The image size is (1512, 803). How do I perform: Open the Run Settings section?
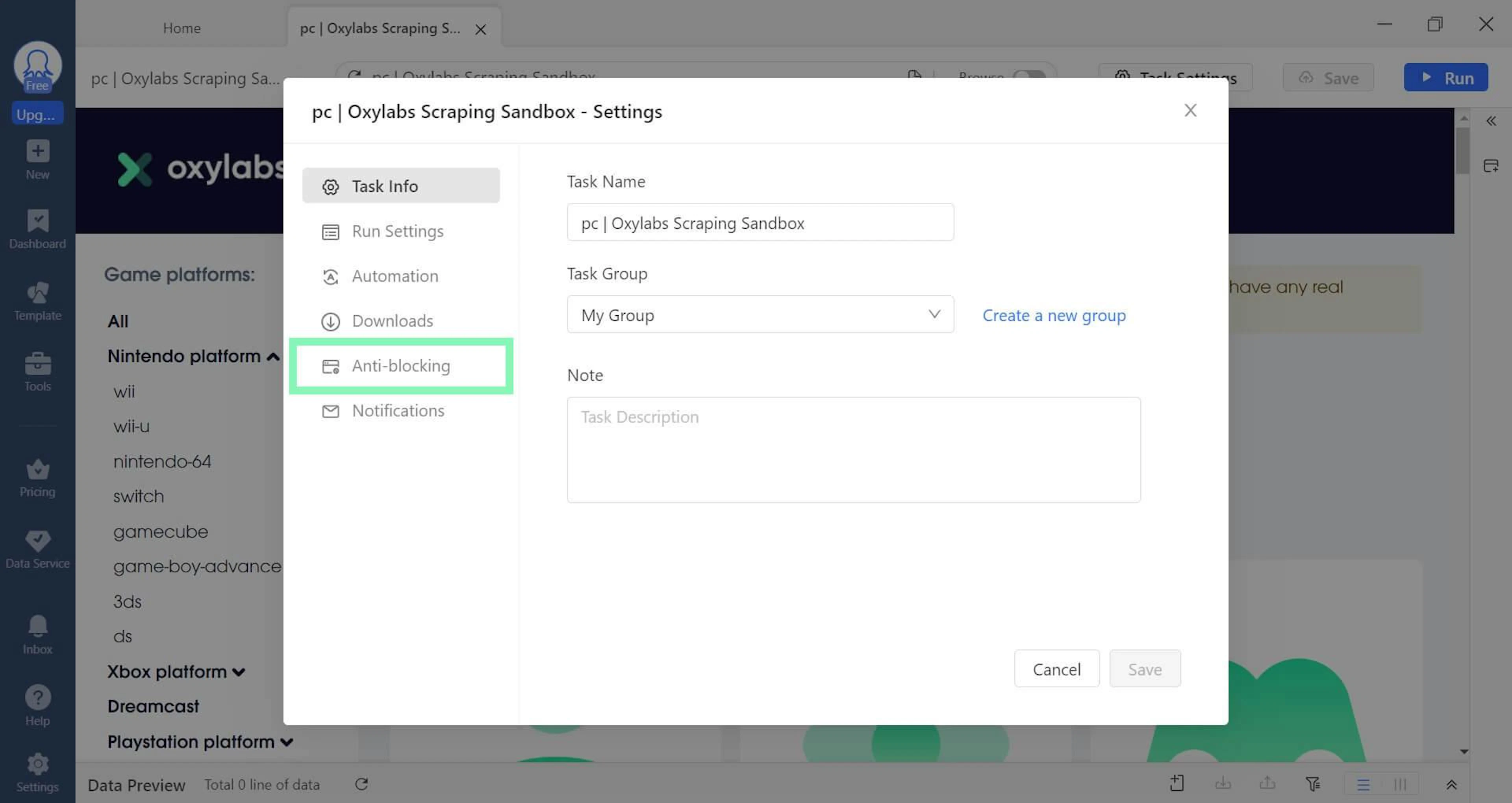point(401,231)
